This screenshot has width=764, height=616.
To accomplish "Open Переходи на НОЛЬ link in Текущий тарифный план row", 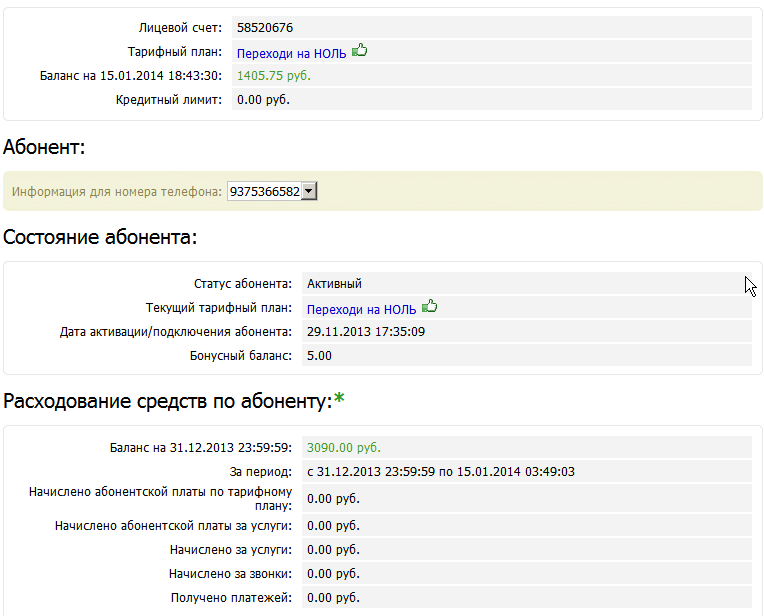I will [361, 309].
